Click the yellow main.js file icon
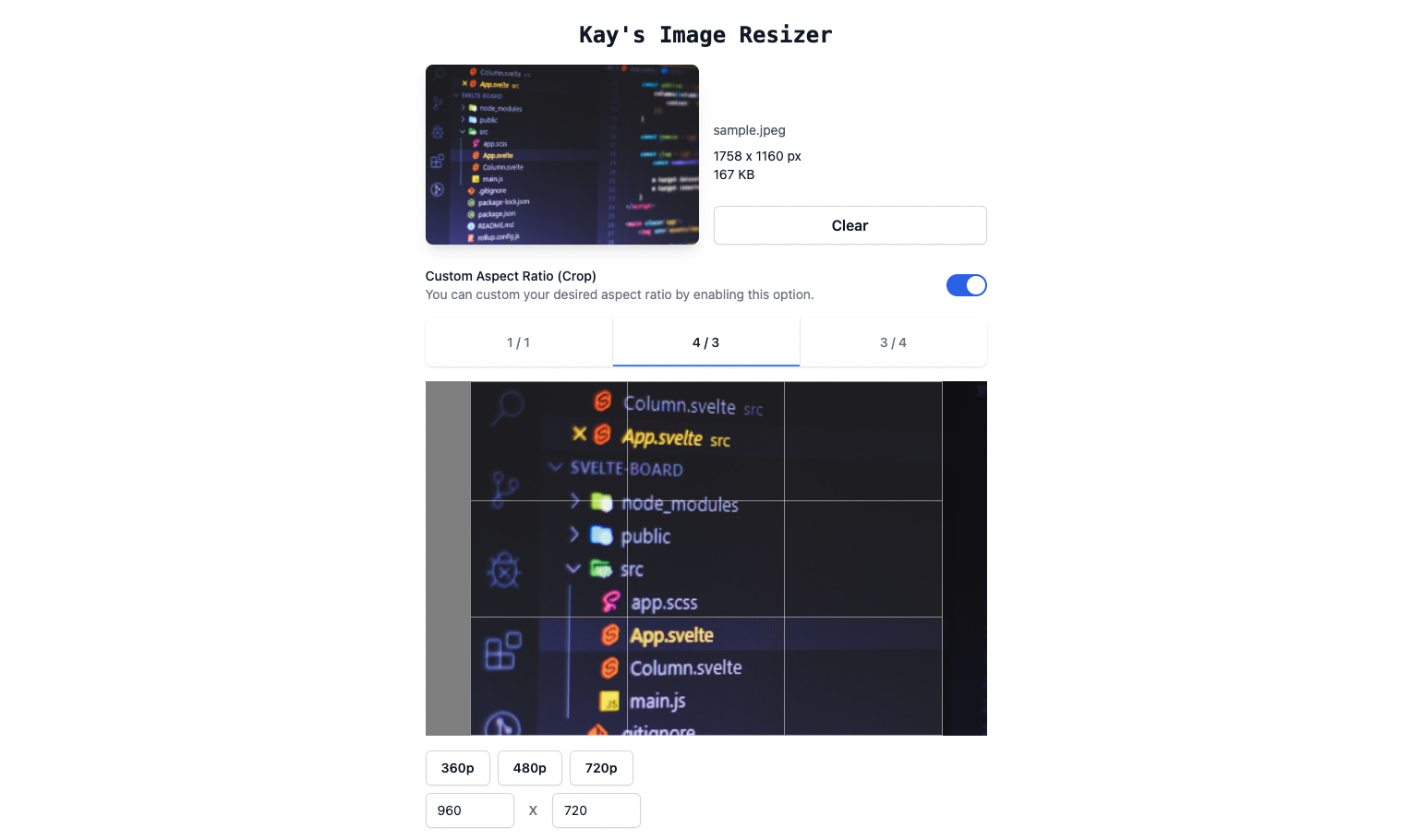 pos(609,702)
